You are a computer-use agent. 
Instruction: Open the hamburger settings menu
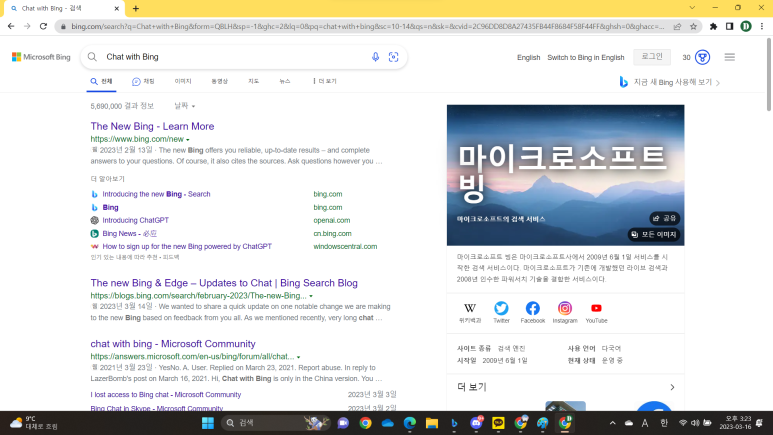pyautogui.click(x=730, y=57)
